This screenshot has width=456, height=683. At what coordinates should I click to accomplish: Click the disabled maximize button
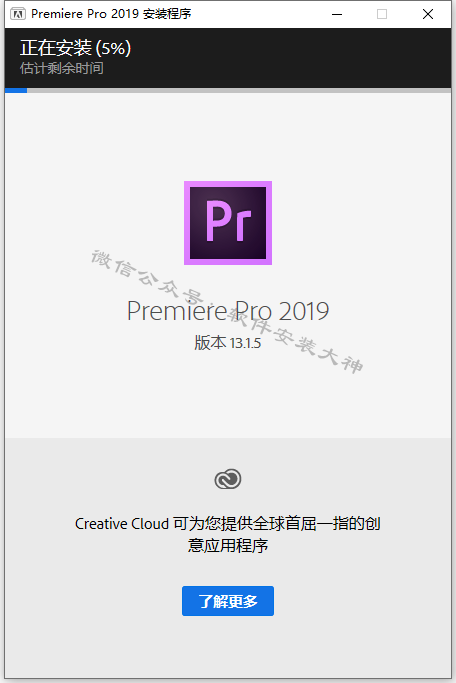[x=382, y=14]
